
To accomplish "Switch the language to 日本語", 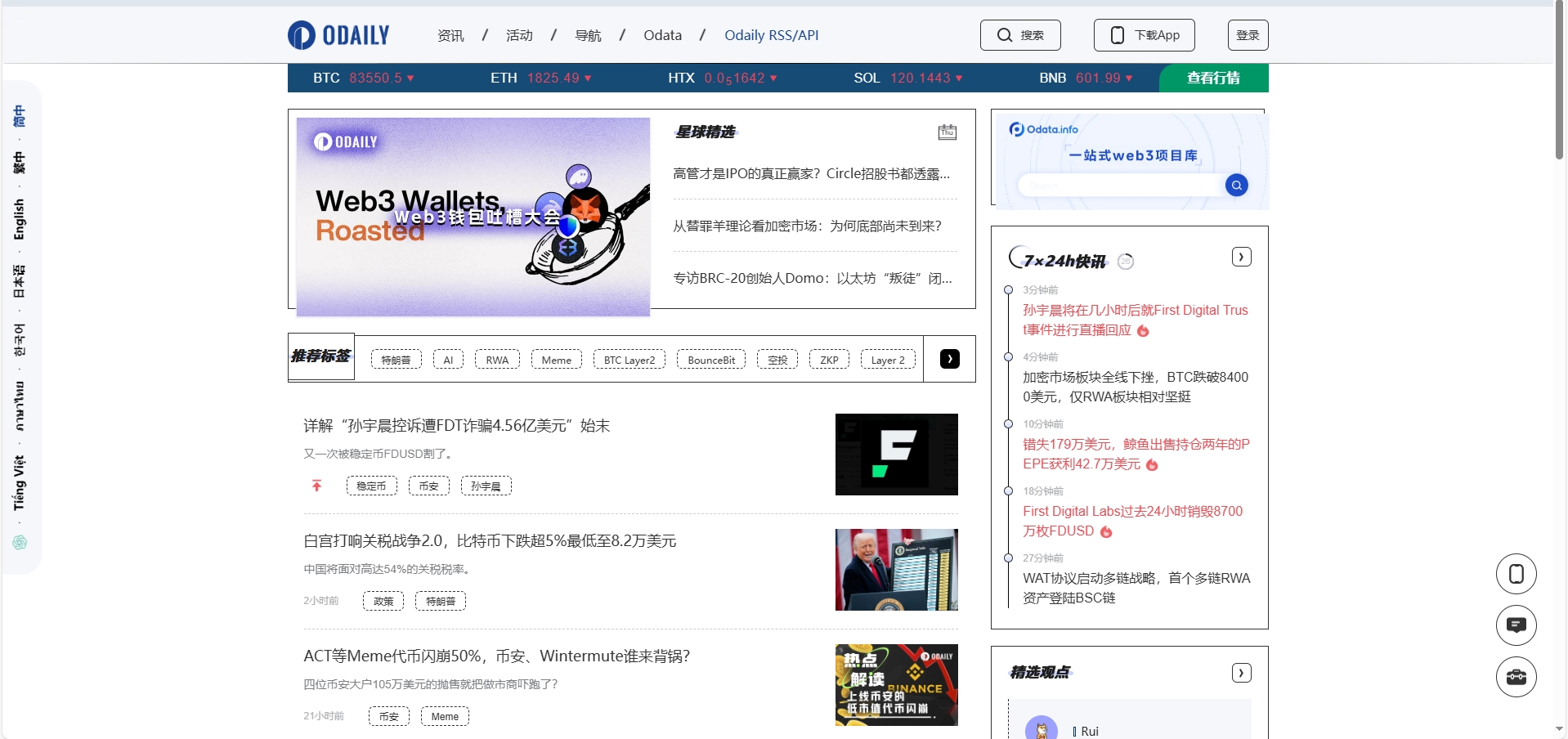I will (x=20, y=281).
